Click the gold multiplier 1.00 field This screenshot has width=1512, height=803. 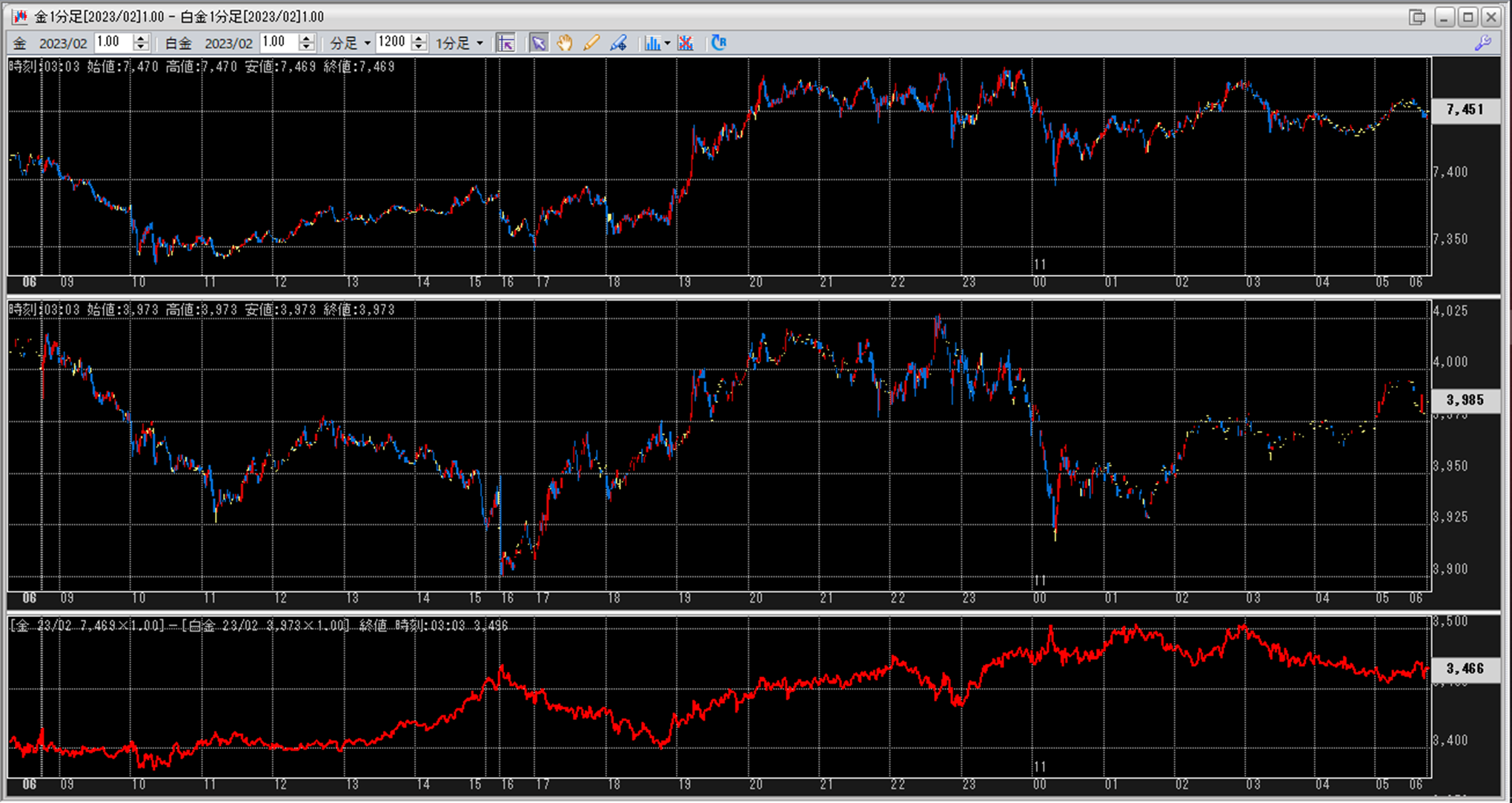111,42
